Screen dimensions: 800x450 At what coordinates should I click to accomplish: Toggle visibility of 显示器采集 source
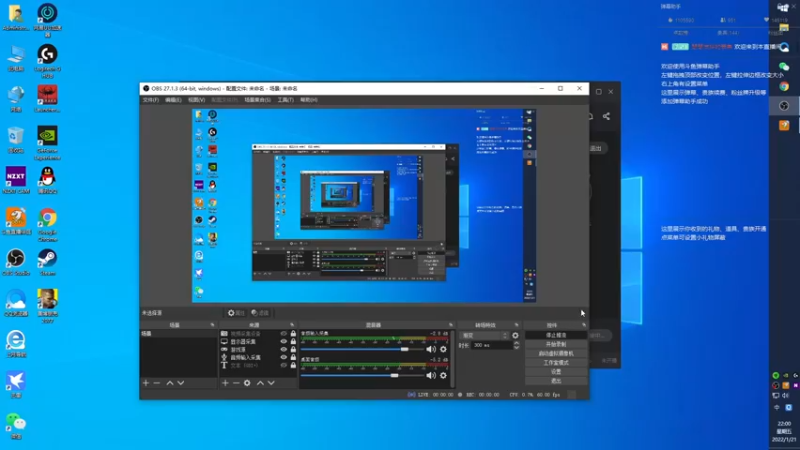(x=284, y=342)
